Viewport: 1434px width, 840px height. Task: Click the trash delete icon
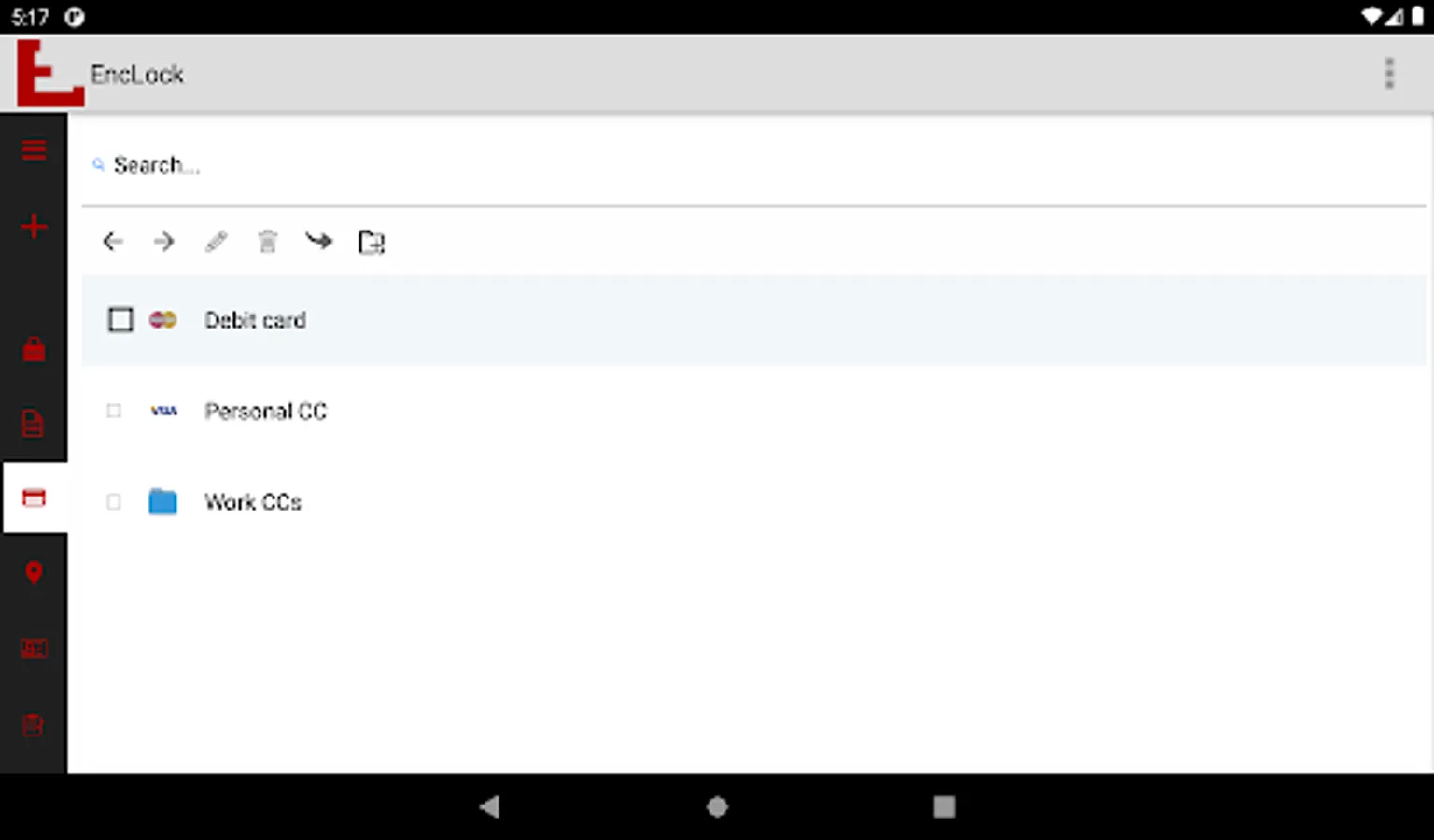tap(268, 242)
